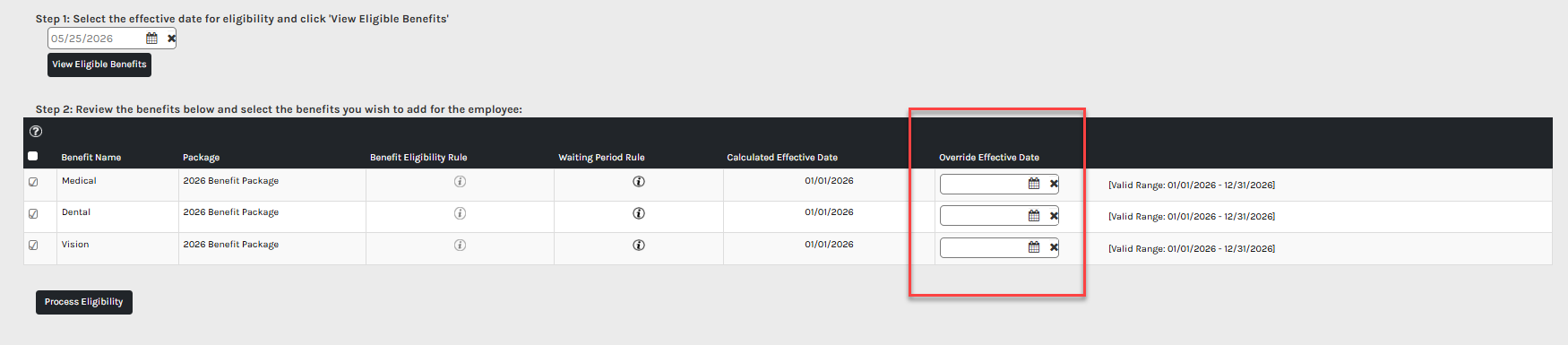The width and height of the screenshot is (1568, 345).
Task: Click the Medical row Valid Range text
Action: (x=1192, y=185)
